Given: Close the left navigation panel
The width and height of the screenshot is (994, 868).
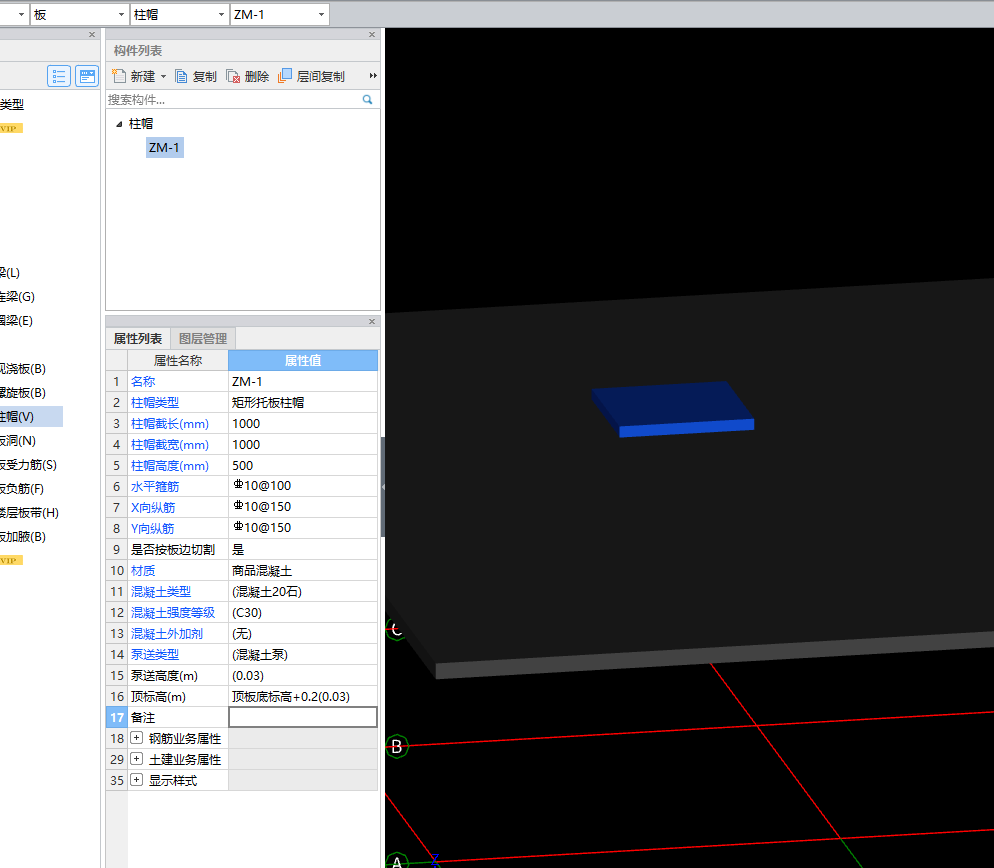Looking at the screenshot, I should (x=92, y=35).
